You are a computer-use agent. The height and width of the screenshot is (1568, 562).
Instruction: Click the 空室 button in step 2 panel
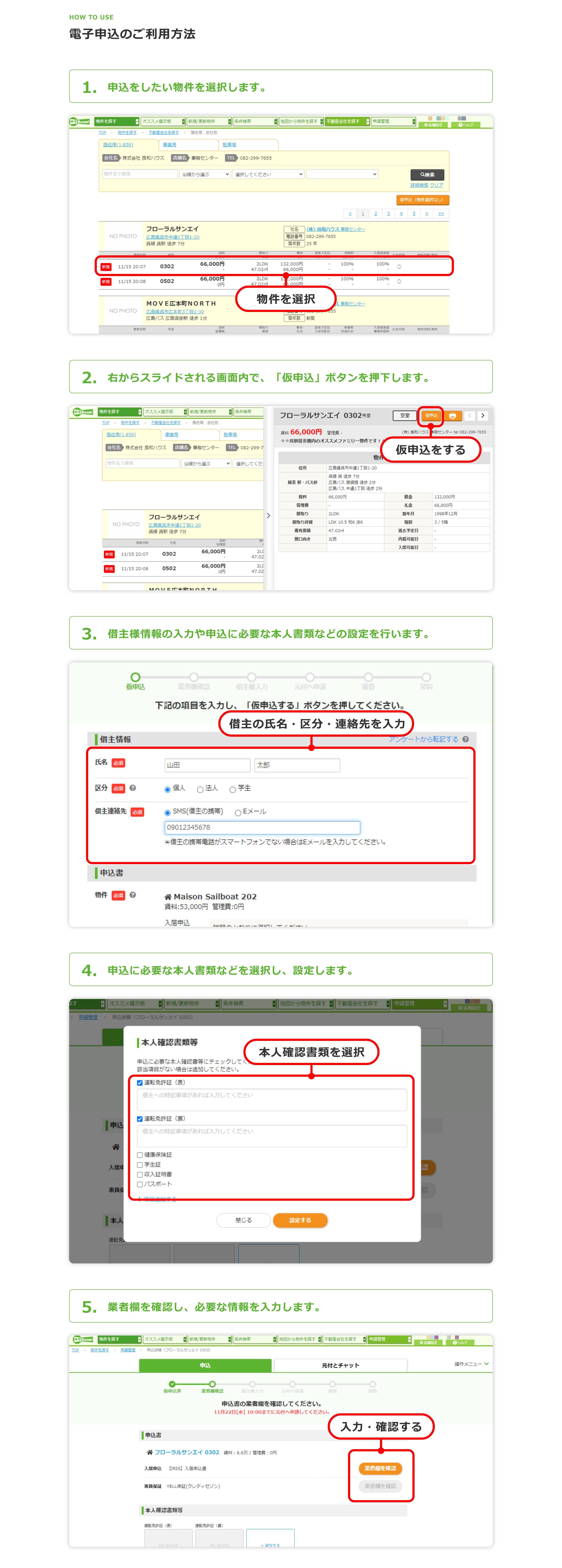[405, 416]
